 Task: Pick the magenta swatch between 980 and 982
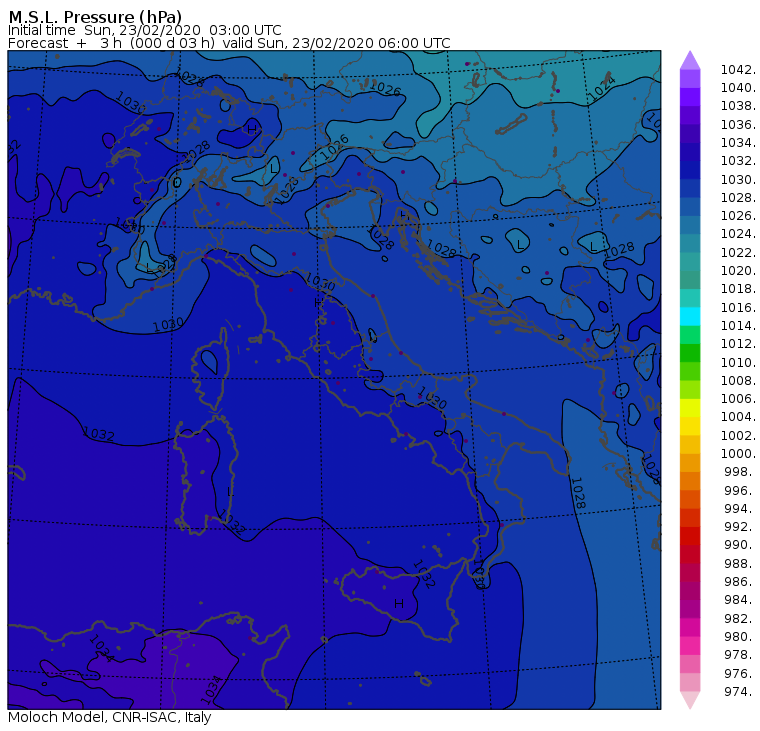click(x=690, y=628)
